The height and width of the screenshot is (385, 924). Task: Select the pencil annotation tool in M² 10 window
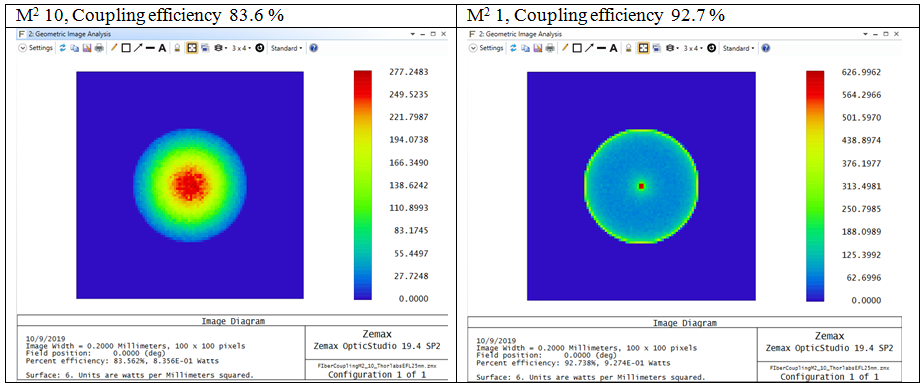114,48
